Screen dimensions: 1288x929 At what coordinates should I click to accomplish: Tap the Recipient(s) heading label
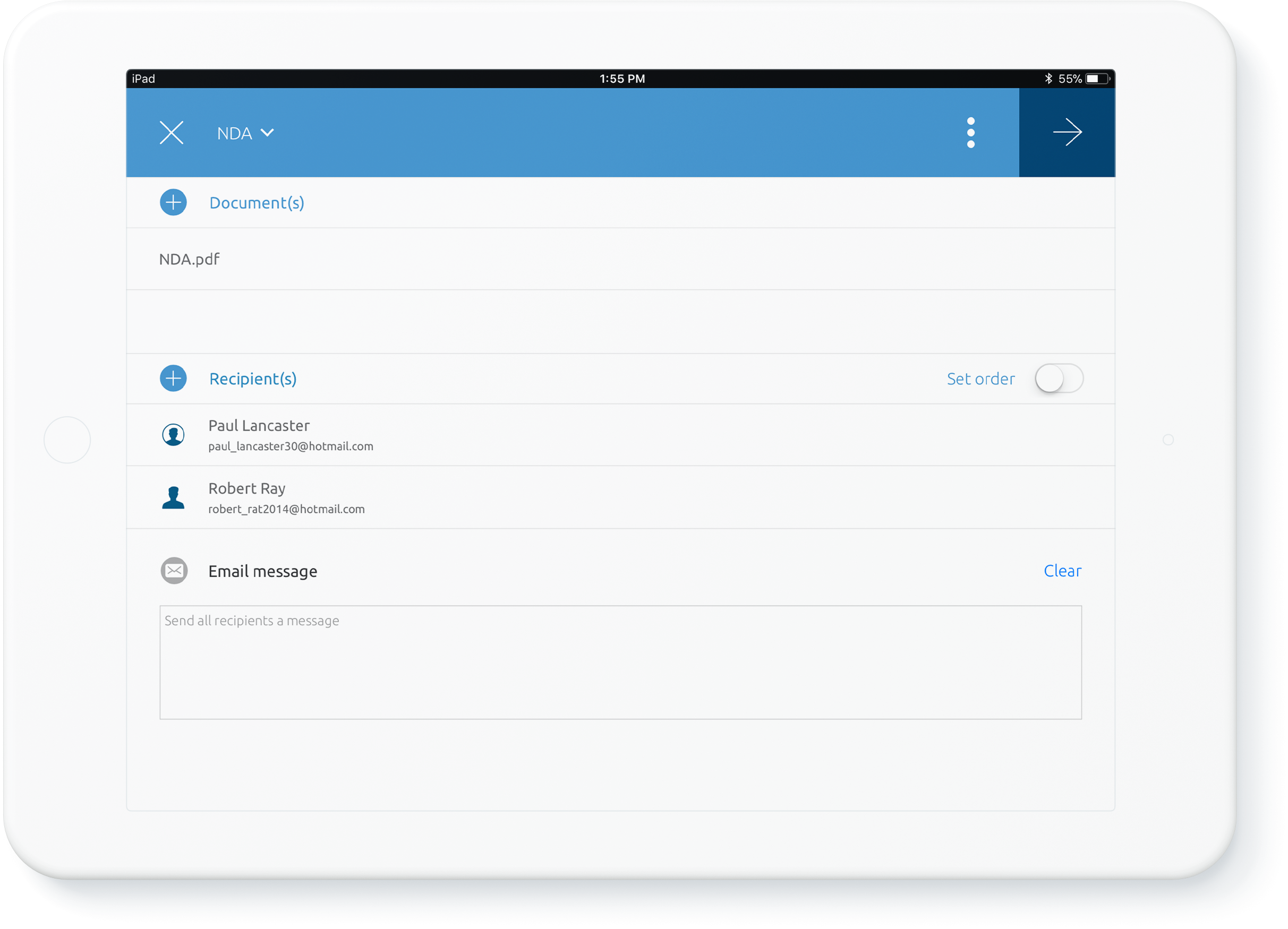pos(253,379)
